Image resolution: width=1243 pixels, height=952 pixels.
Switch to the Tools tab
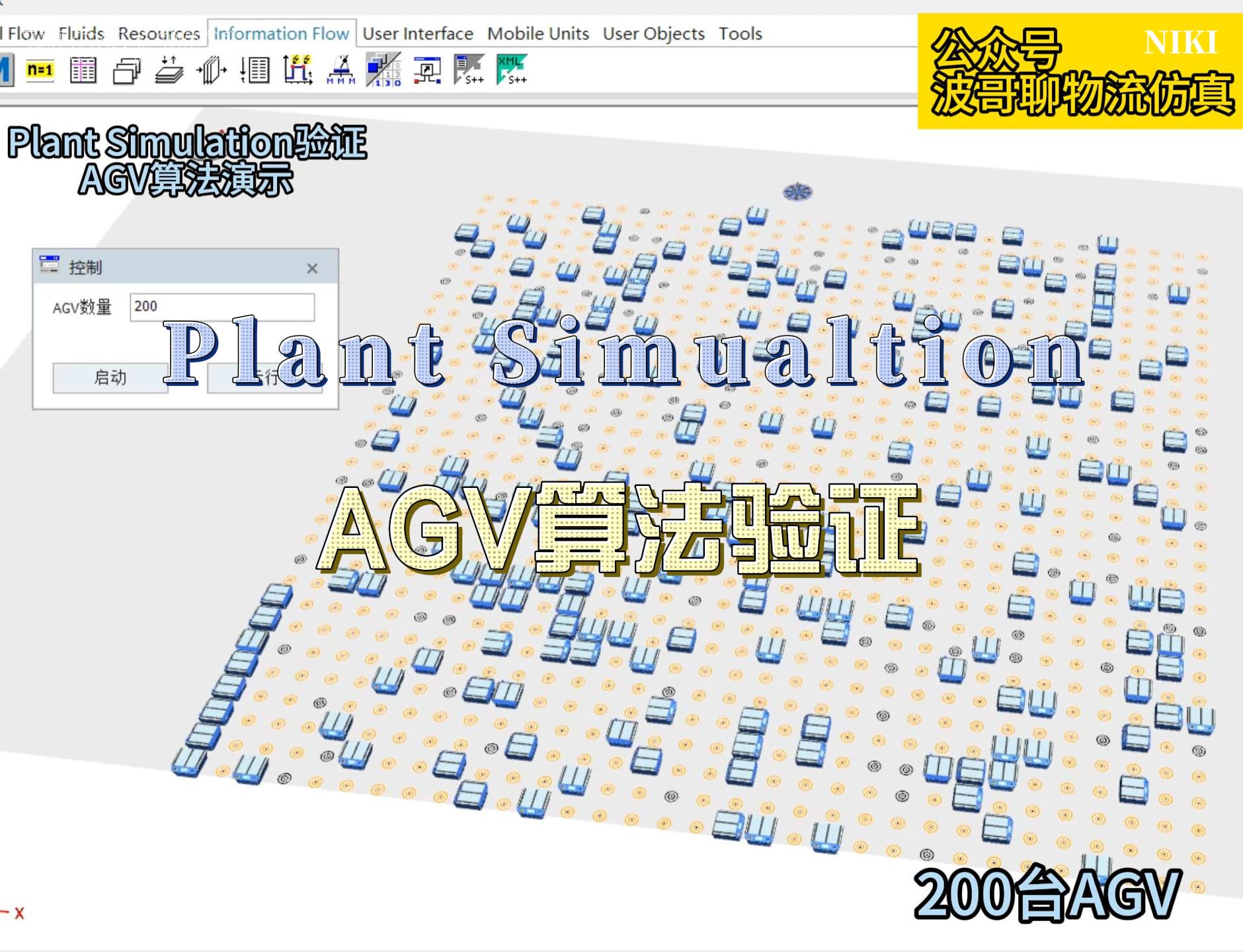(x=741, y=33)
